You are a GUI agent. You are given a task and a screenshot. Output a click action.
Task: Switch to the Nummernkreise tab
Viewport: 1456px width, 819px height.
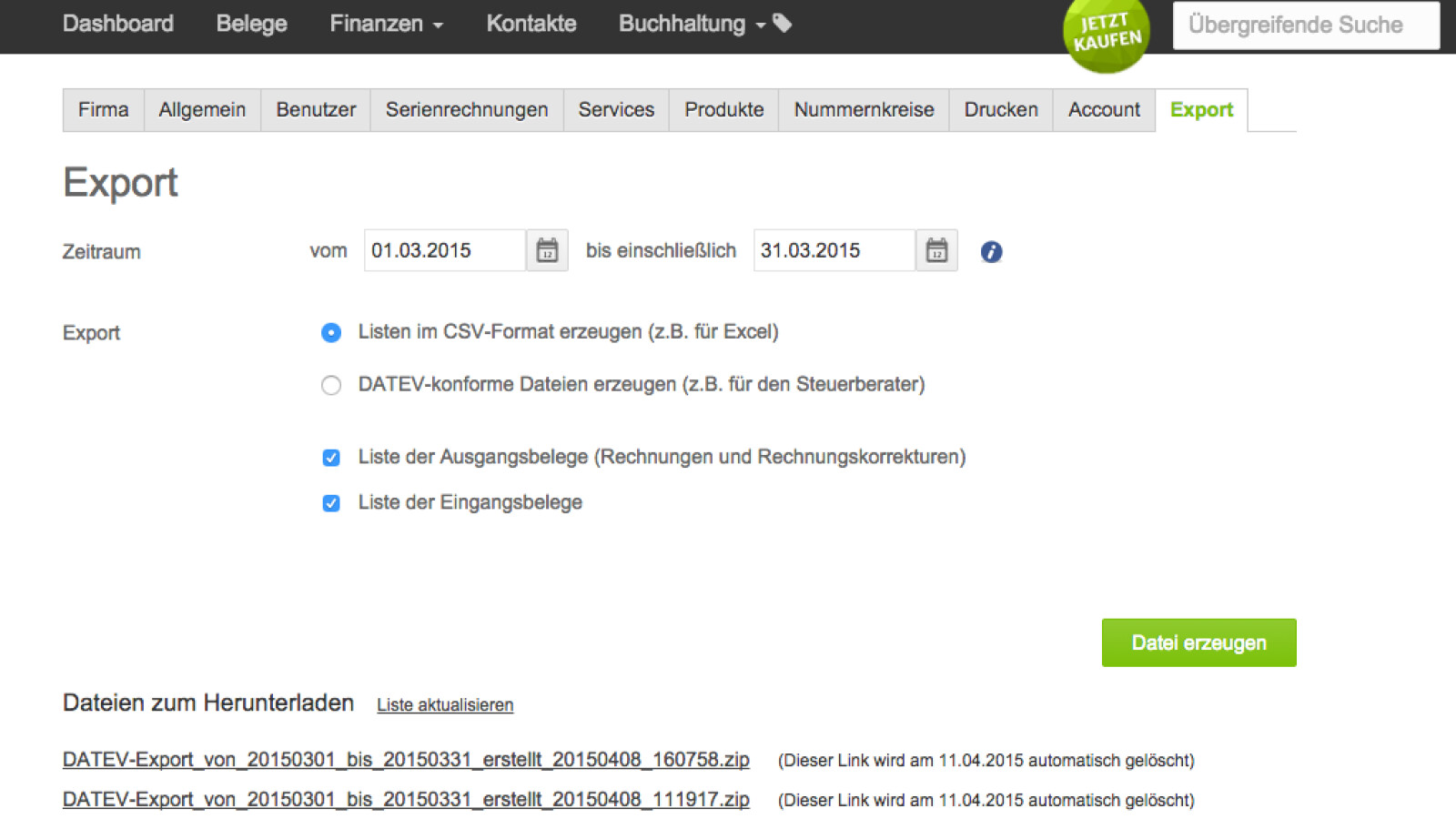pyautogui.click(x=863, y=109)
